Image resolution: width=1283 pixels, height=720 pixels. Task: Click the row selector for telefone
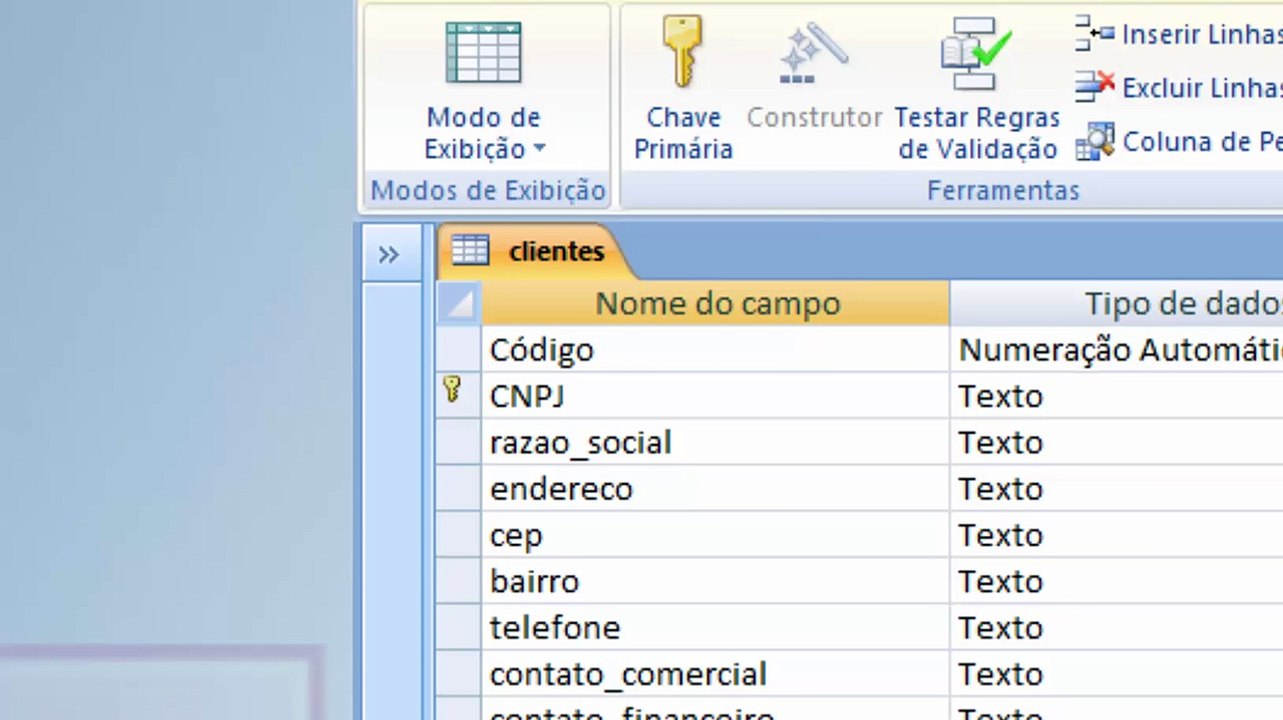click(459, 627)
